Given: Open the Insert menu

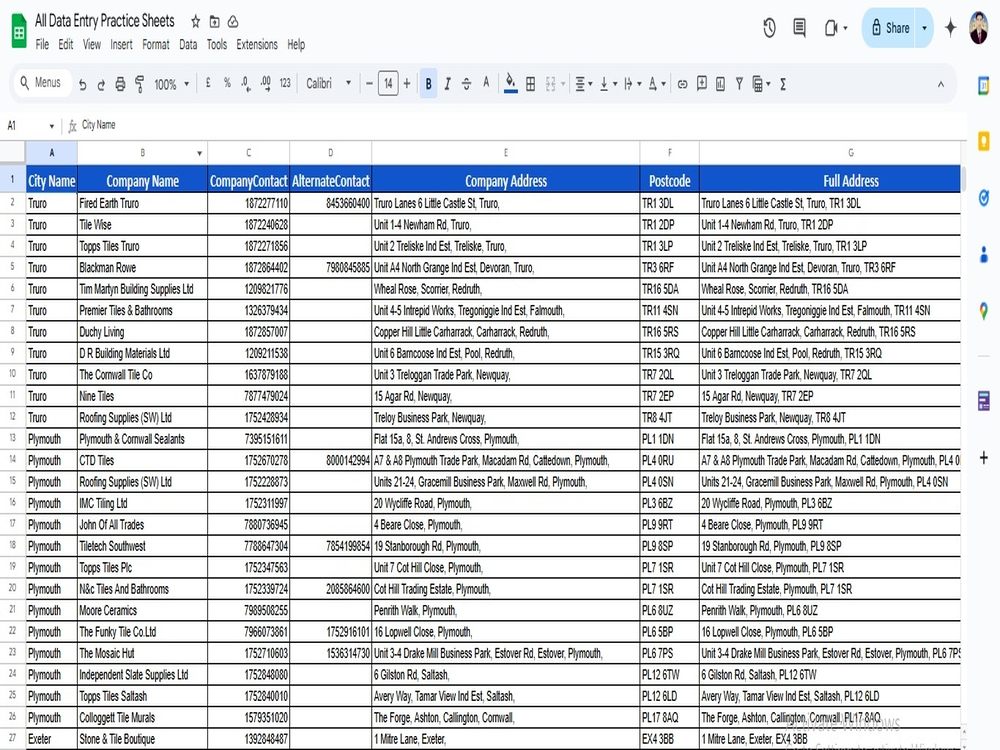Looking at the screenshot, I should coord(121,45).
